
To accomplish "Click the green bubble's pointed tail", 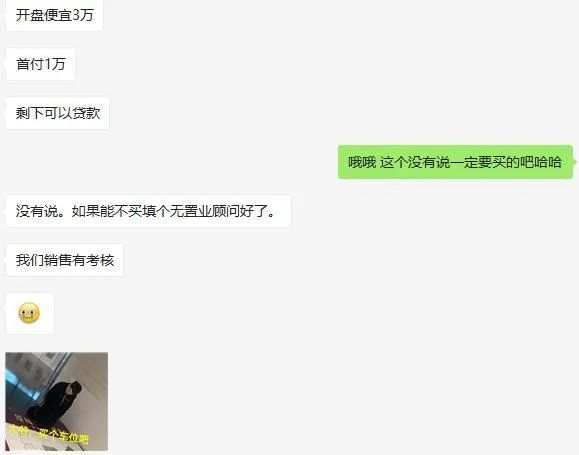I will pyautogui.click(x=574, y=162).
